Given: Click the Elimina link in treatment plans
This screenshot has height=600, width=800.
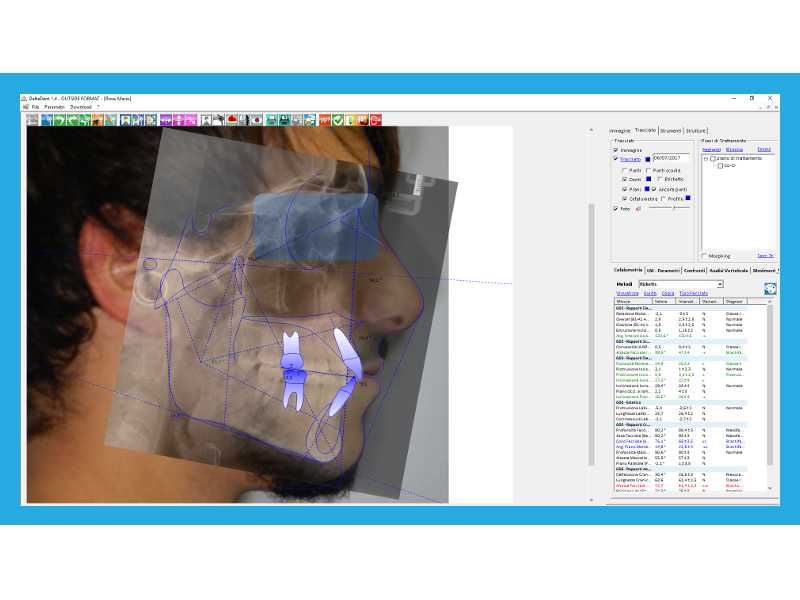Looking at the screenshot, I should (x=734, y=149).
